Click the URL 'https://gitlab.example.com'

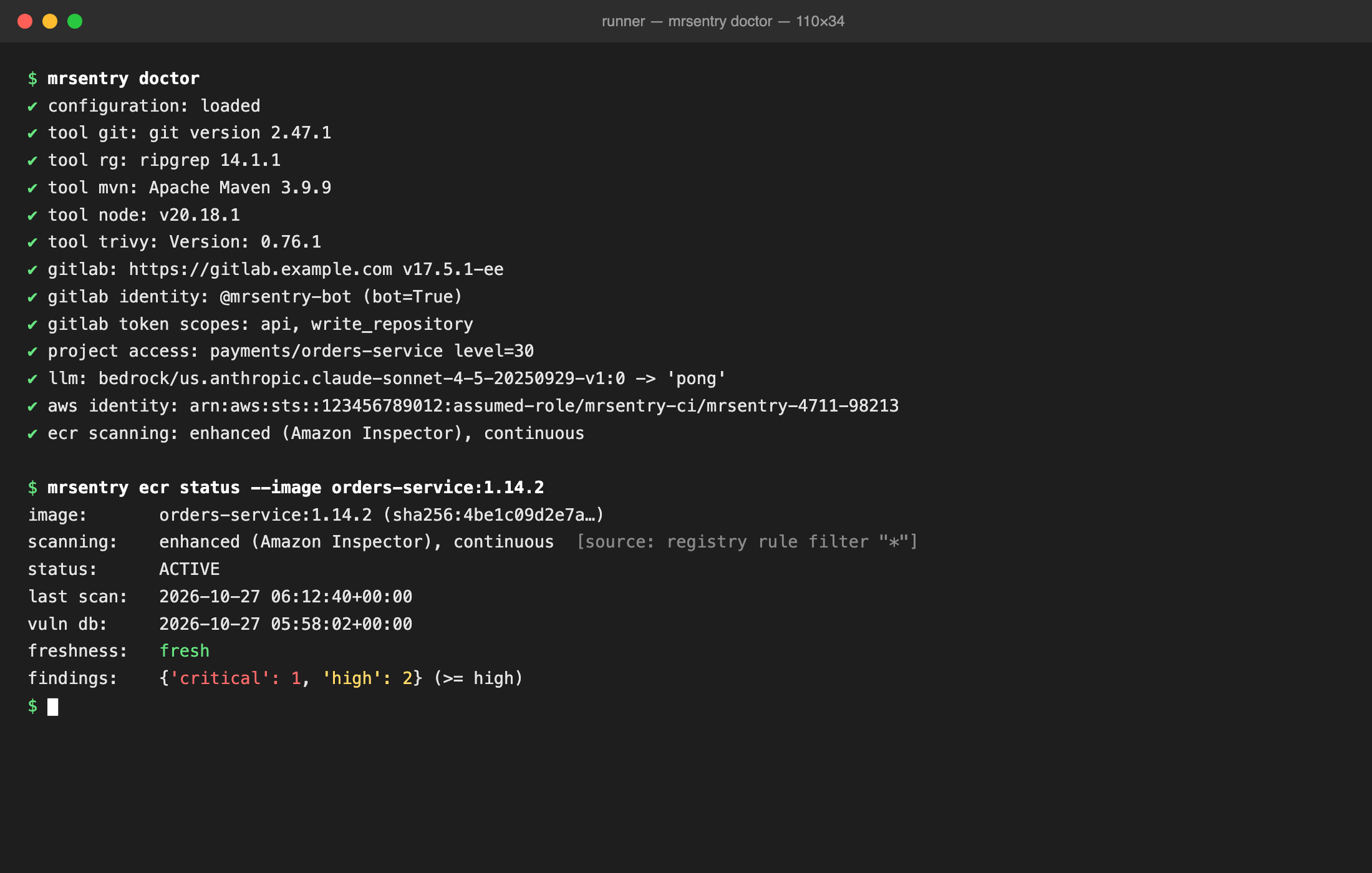261,269
